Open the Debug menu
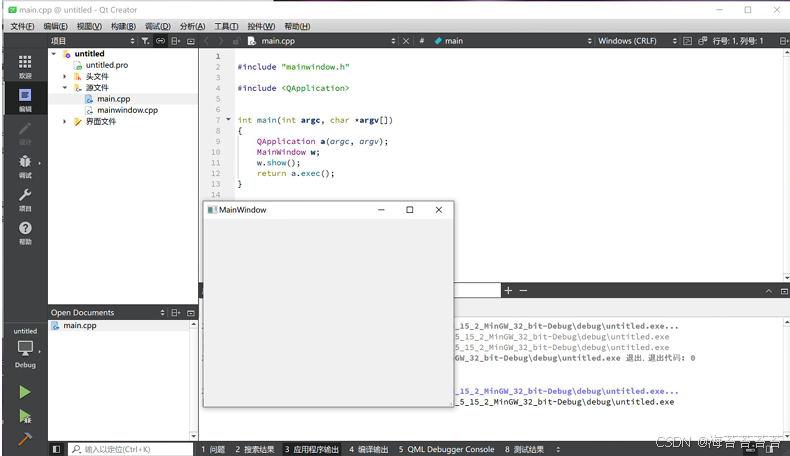This screenshot has height=456, width=790. click(x=158, y=26)
